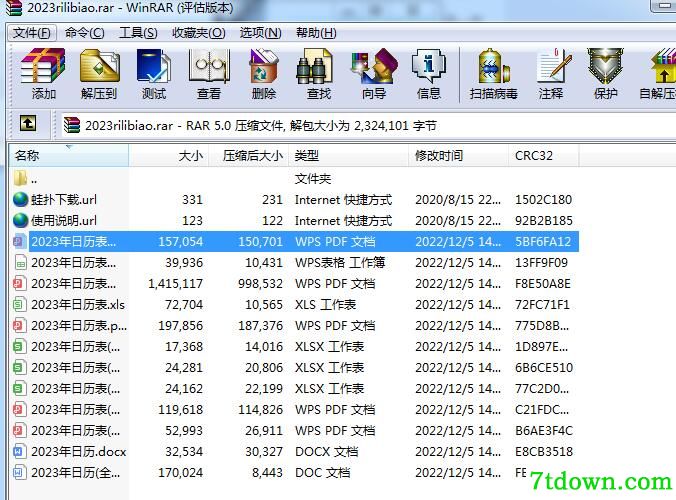The image size is (676, 500).
Task: Select the 2023年日历.docx file name
Action: click(78, 451)
